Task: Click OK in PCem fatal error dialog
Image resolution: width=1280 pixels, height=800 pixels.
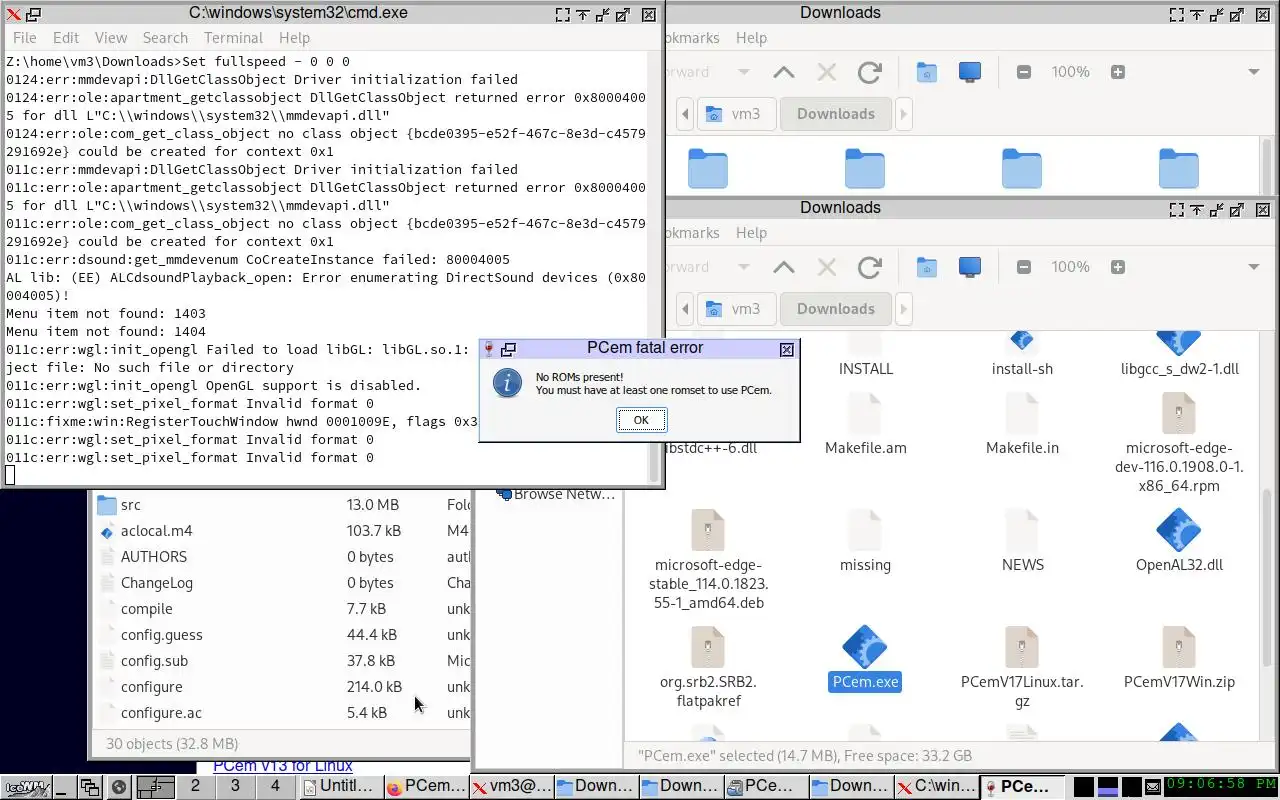Action: click(x=641, y=420)
